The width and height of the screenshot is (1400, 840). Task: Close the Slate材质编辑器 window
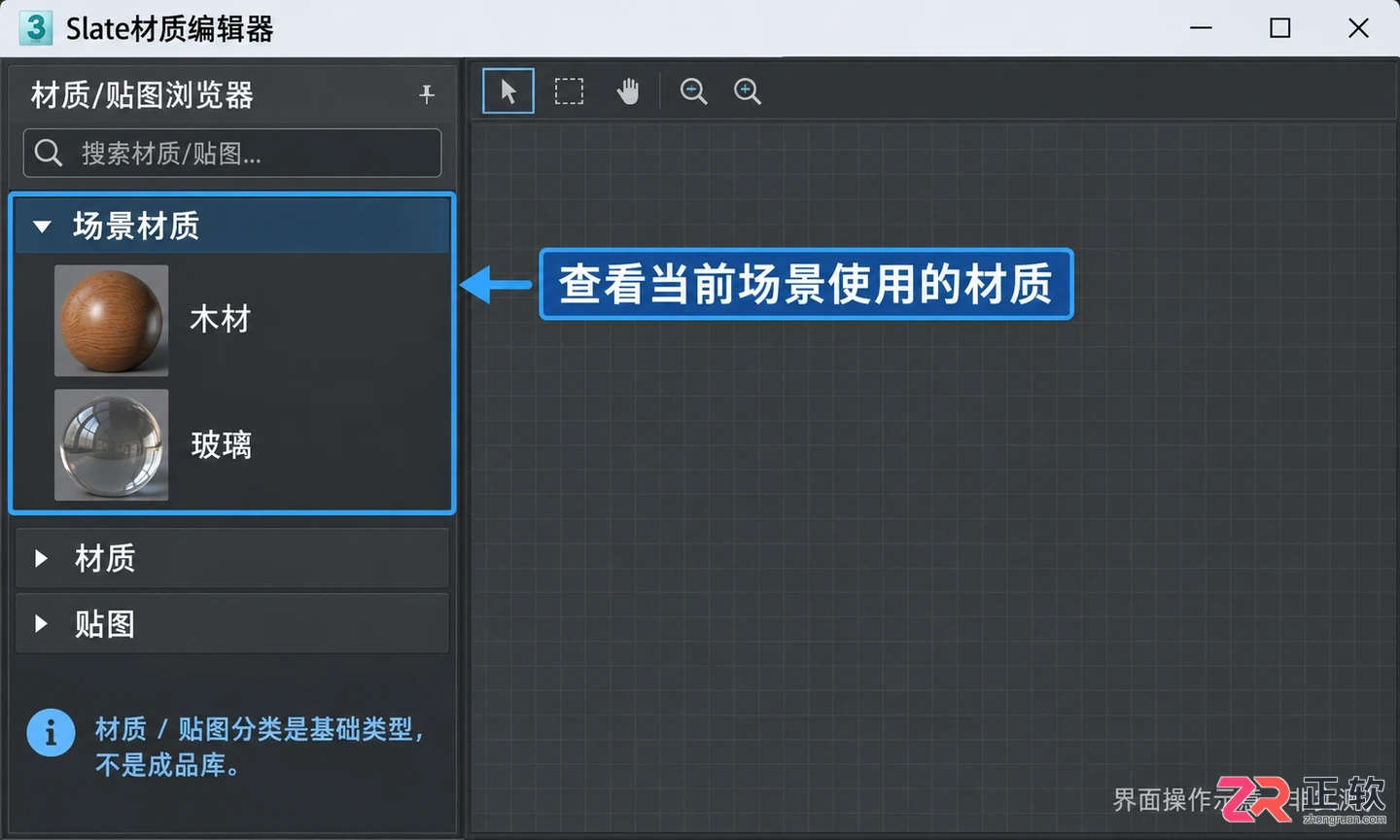tap(1358, 28)
